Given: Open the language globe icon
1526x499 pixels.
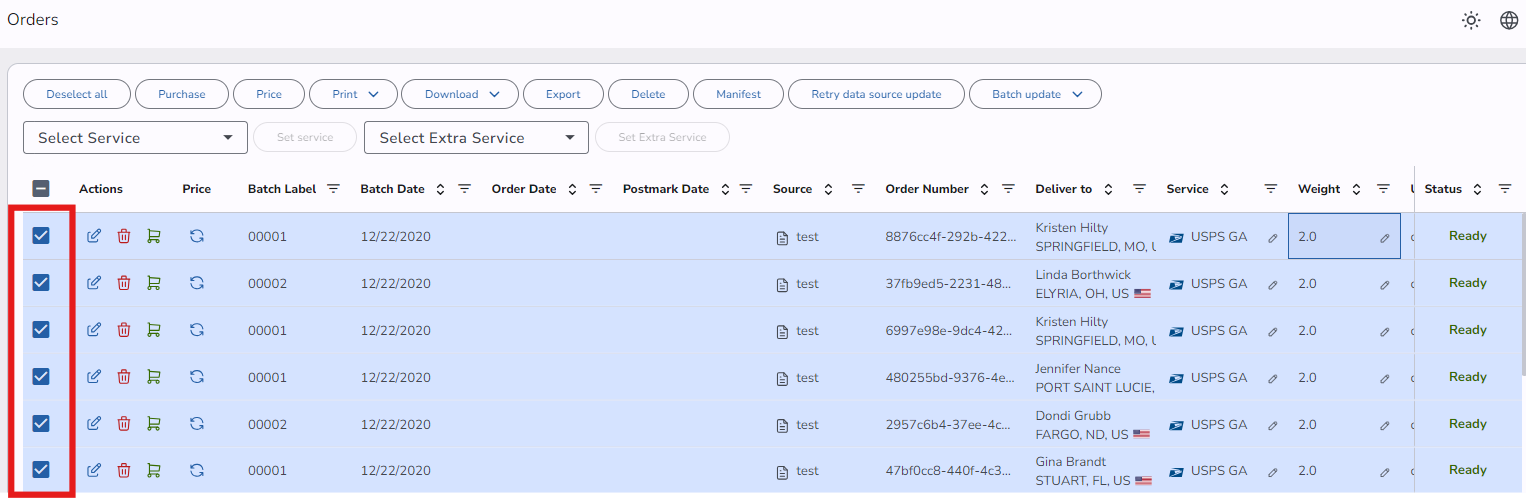Looking at the screenshot, I should point(1509,20).
